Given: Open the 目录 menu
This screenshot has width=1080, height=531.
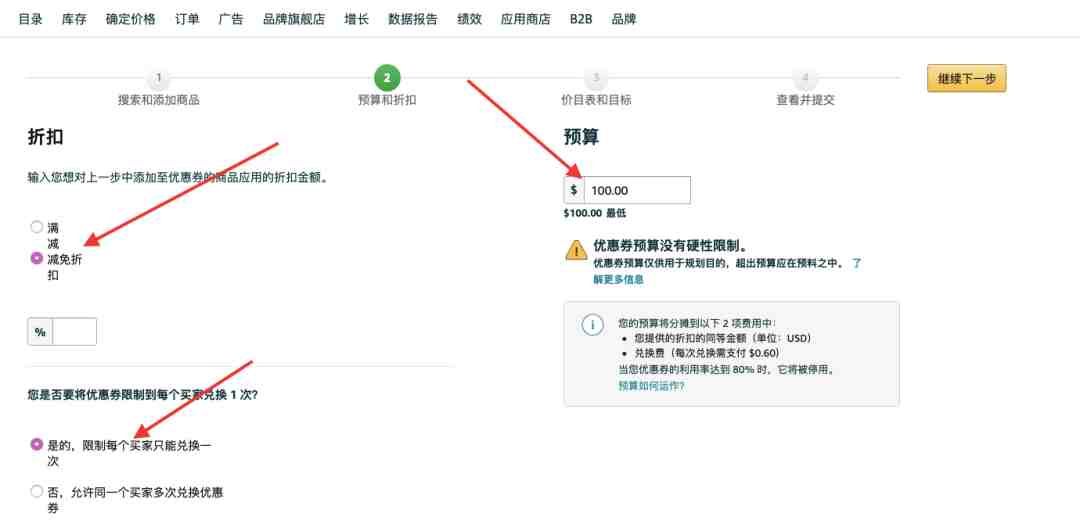Looking at the screenshot, I should [x=30, y=19].
